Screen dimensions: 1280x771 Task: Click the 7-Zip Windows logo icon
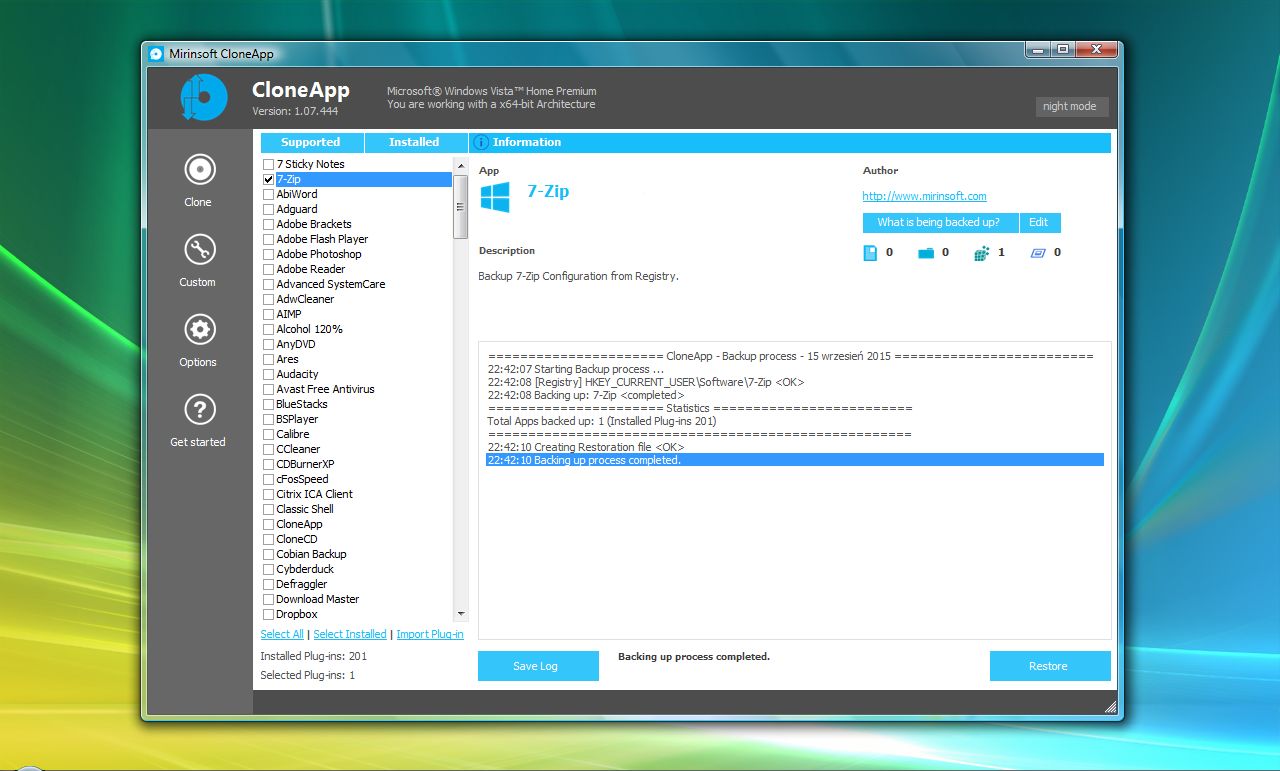494,196
